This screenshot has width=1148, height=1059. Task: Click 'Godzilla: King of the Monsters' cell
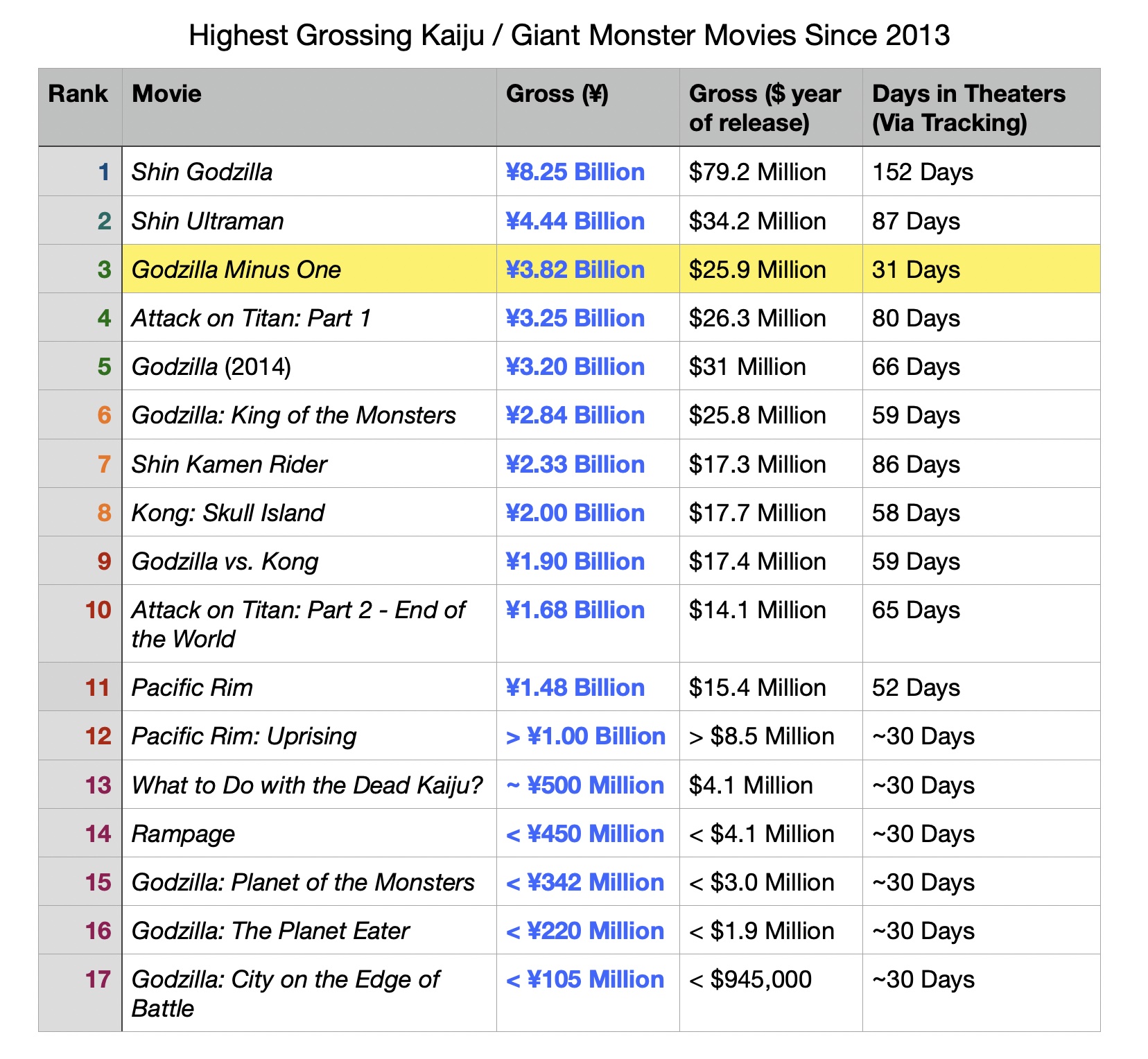(309, 414)
